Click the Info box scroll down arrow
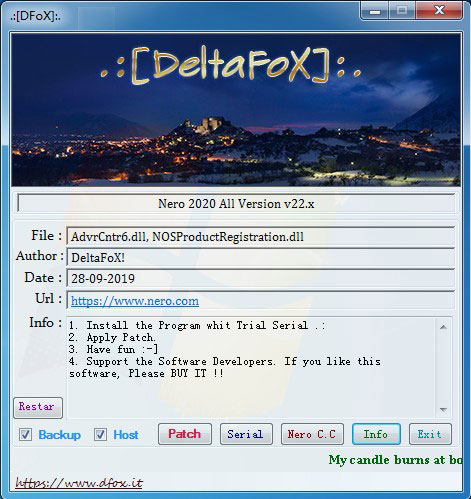Screen dimensions: 471x499 pos(443,410)
